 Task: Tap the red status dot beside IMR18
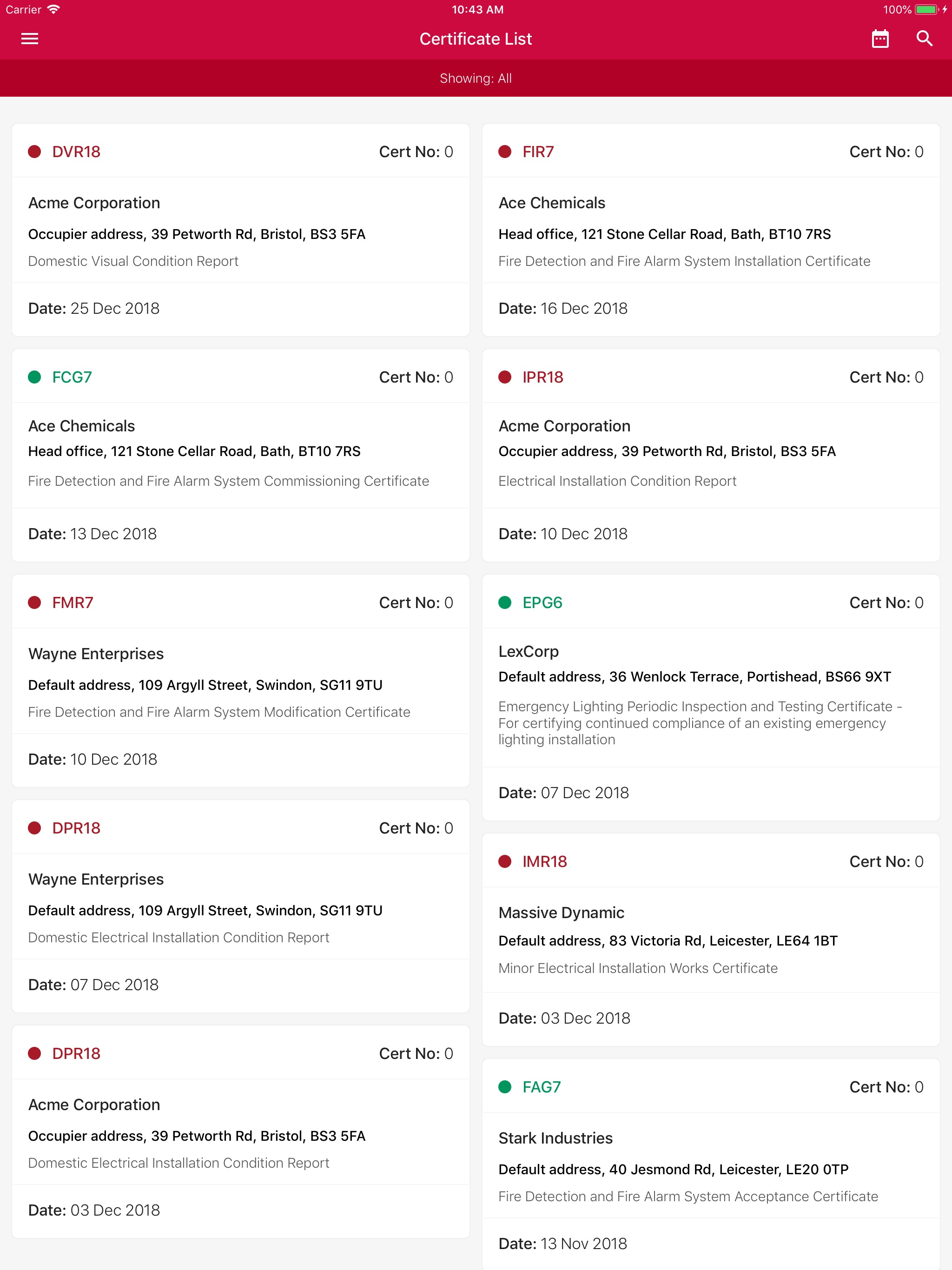point(505,861)
